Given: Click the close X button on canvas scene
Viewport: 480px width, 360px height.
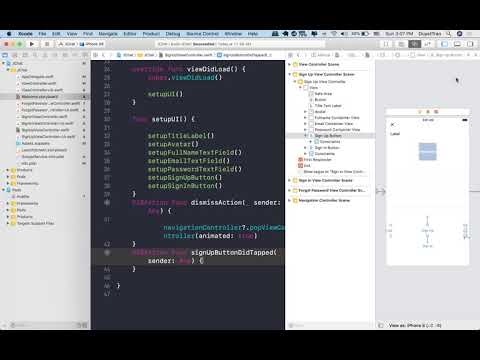Looking at the screenshot, I should 393,124.
